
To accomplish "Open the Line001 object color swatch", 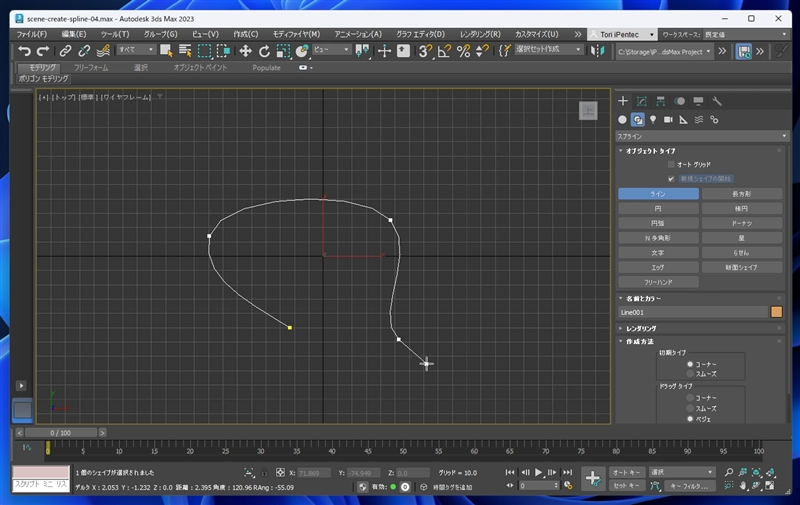I will pos(777,312).
